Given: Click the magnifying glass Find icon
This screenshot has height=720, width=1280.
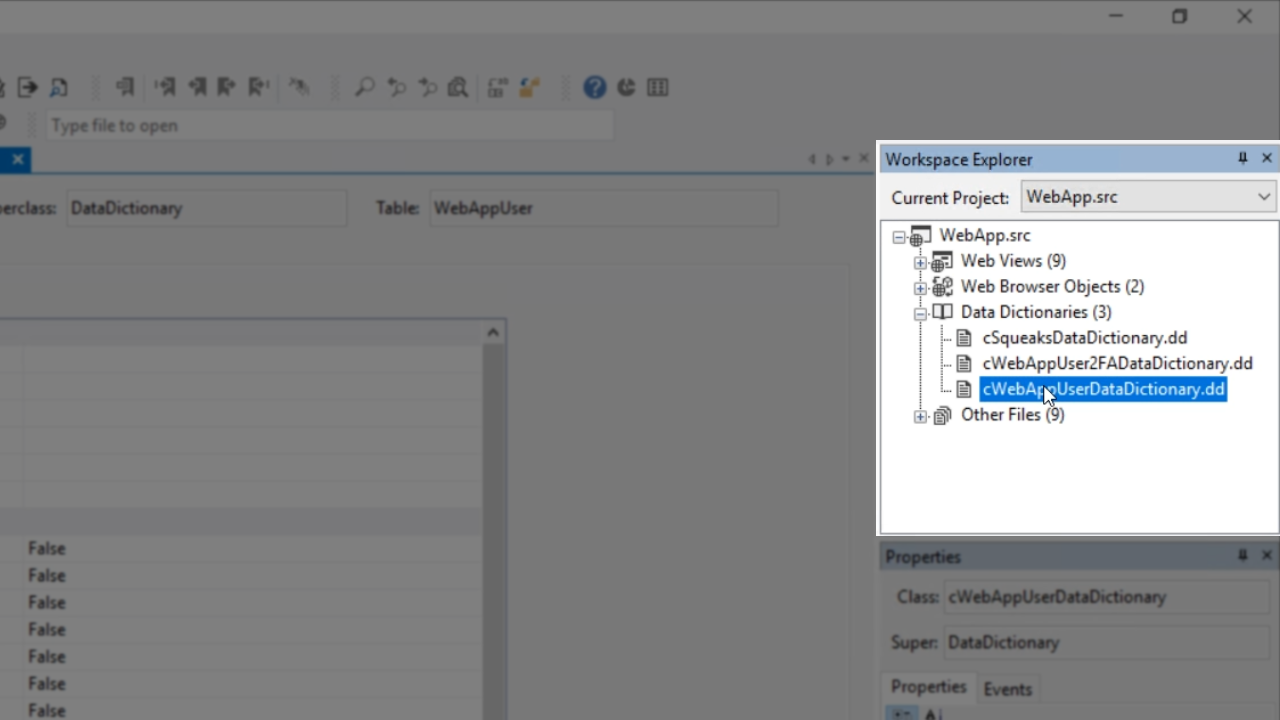Looking at the screenshot, I should click(364, 88).
